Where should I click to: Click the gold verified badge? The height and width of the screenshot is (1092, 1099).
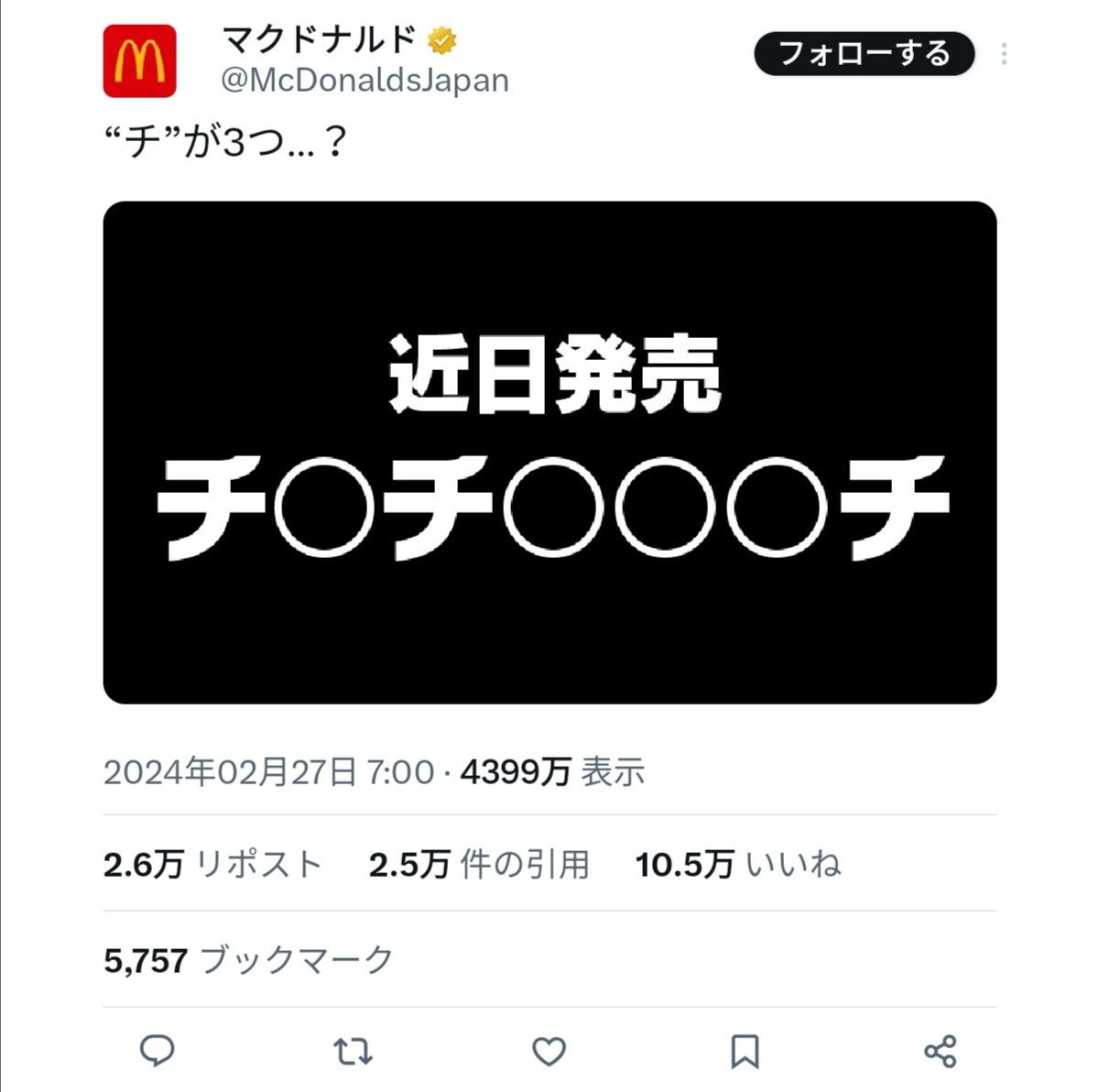[442, 40]
